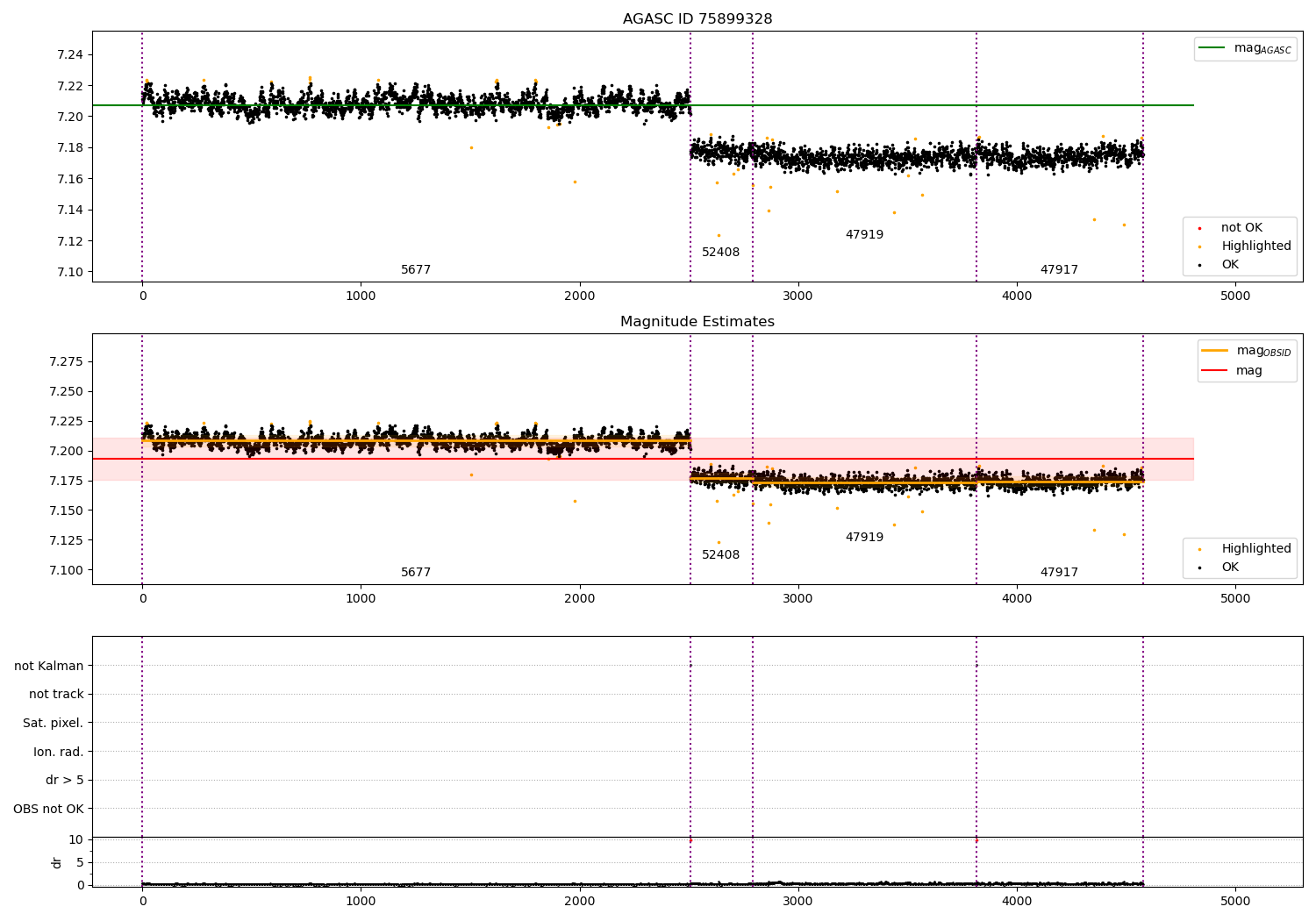The image size is (1316, 921).
Task: Click y-axis tick "7.225" in middle plot
Action: (x=67, y=422)
